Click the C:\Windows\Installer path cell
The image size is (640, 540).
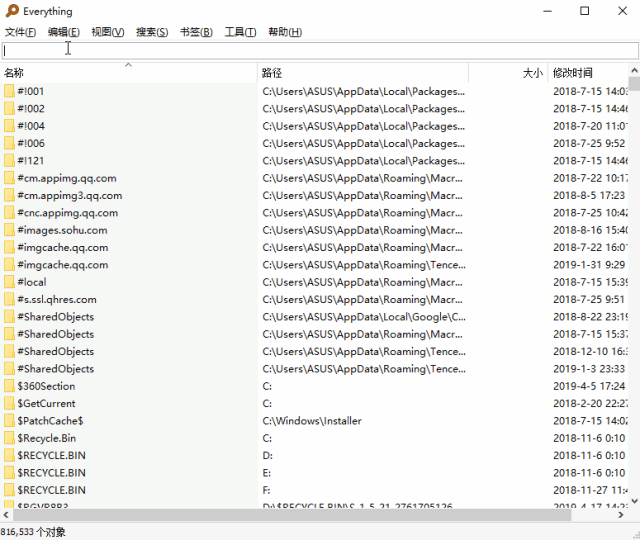pos(312,421)
